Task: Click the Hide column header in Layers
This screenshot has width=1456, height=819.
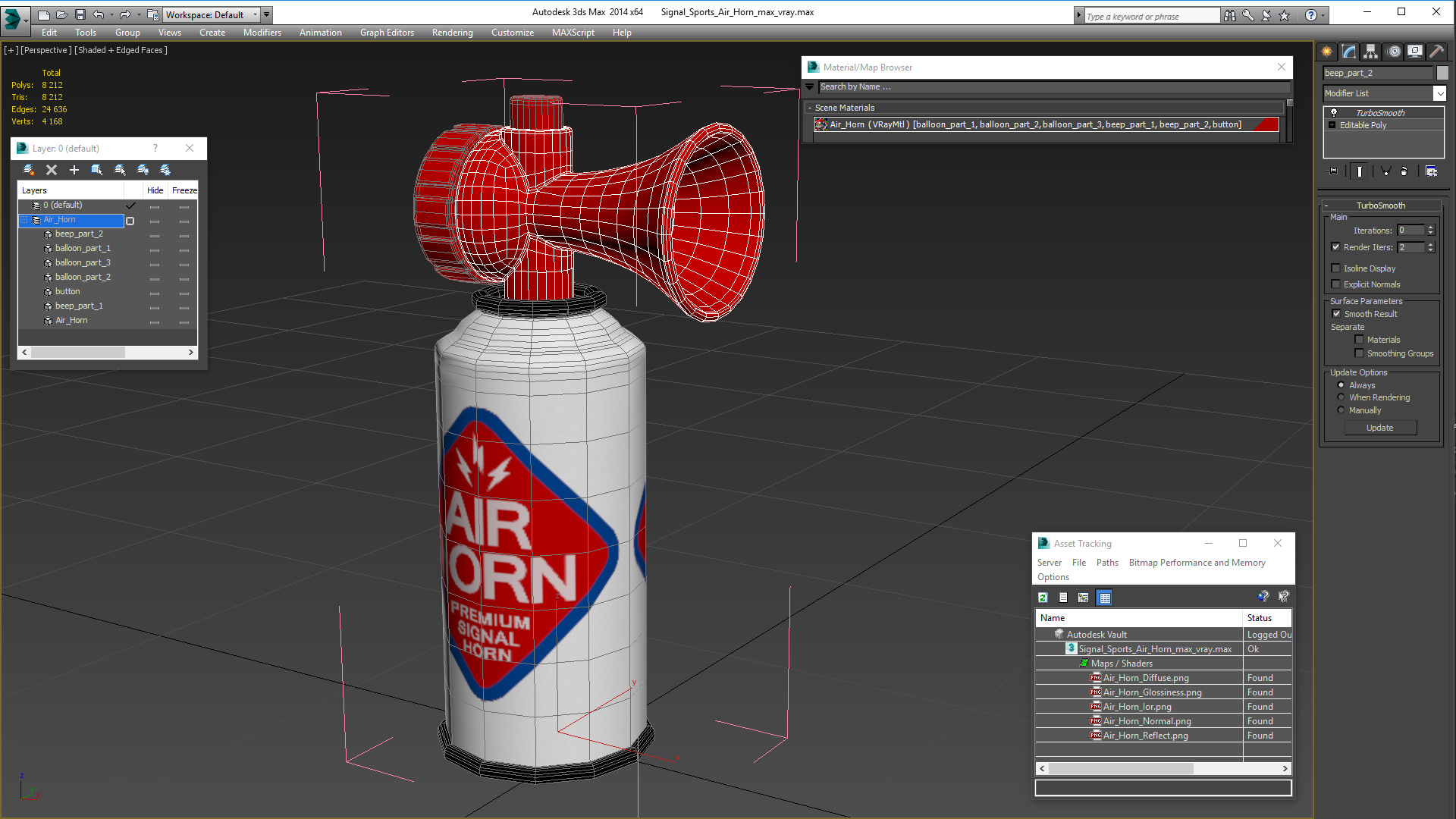Action: (155, 190)
